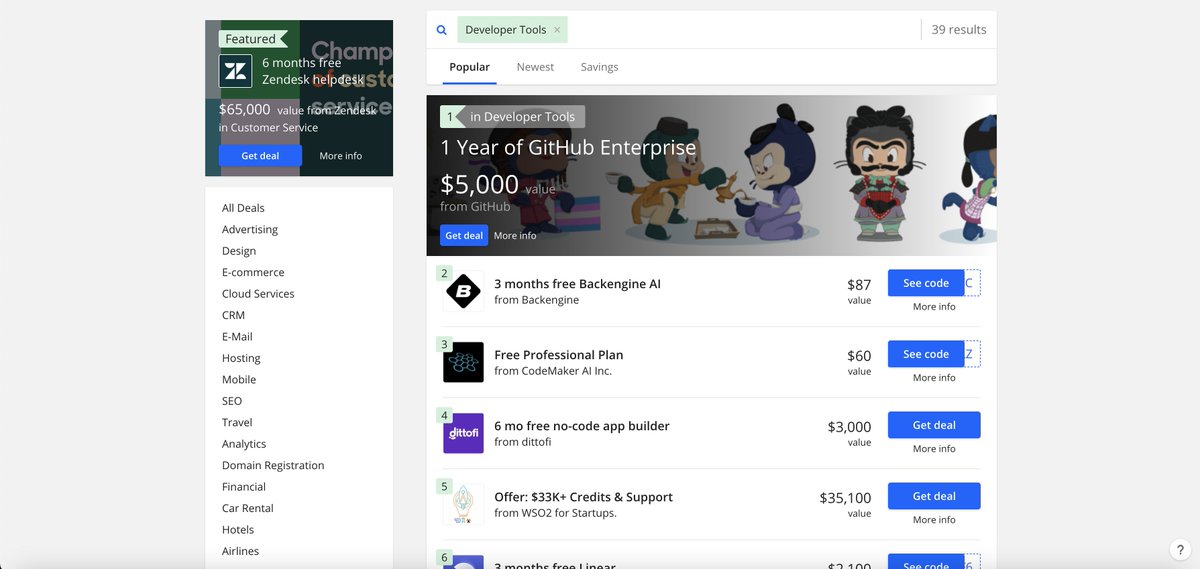1200x569 pixels.
Task: Select the Hotels category
Action: pyautogui.click(x=238, y=530)
